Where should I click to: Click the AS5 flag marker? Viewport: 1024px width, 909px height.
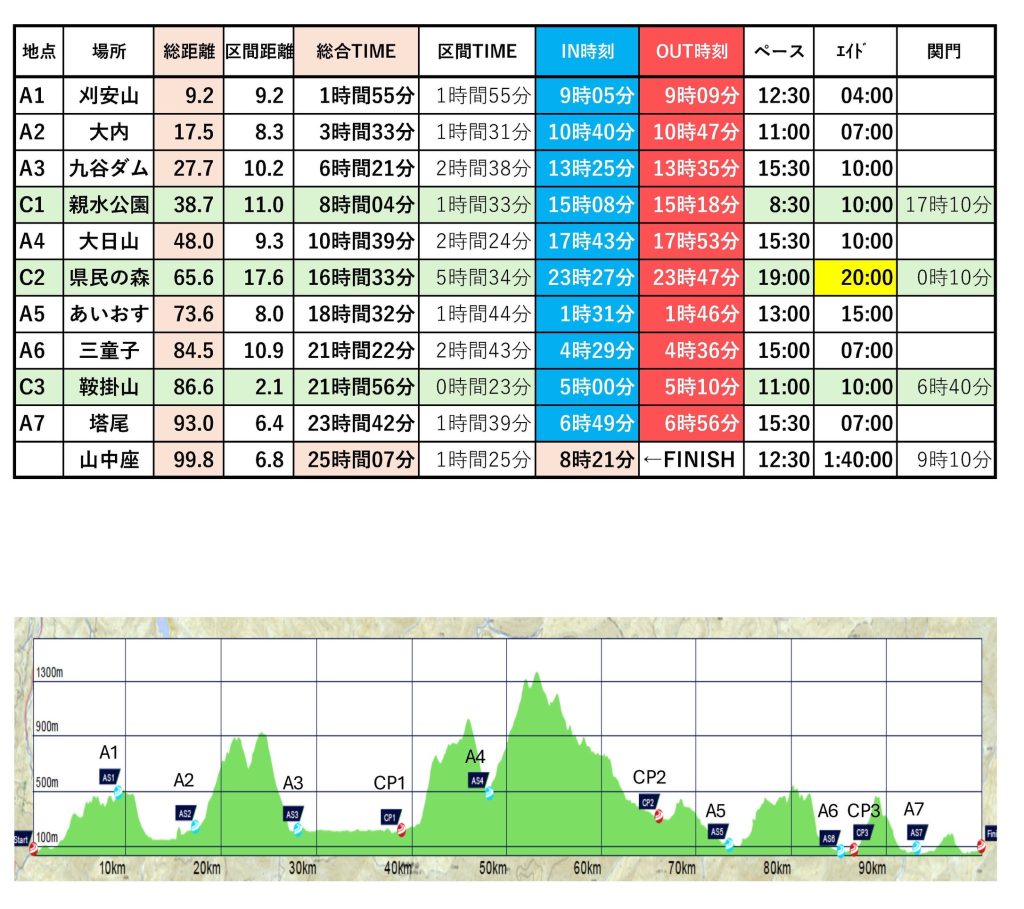[x=717, y=831]
